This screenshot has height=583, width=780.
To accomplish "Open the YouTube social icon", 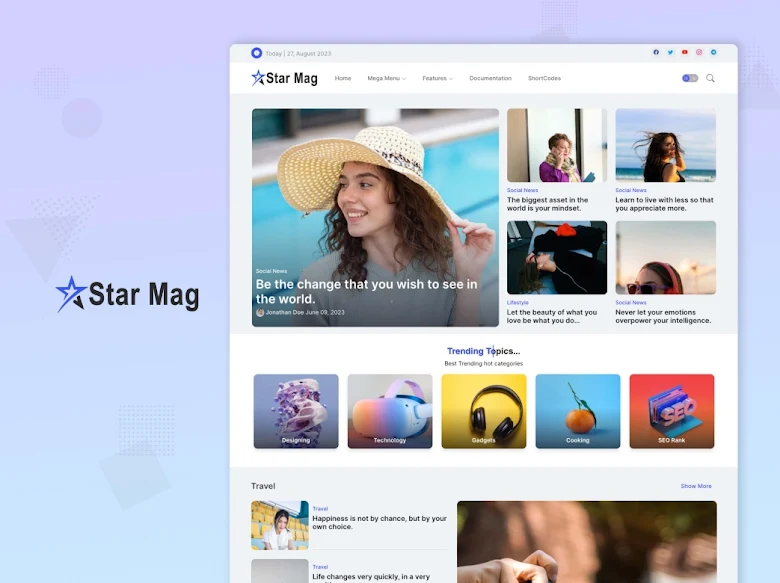I will (x=684, y=52).
